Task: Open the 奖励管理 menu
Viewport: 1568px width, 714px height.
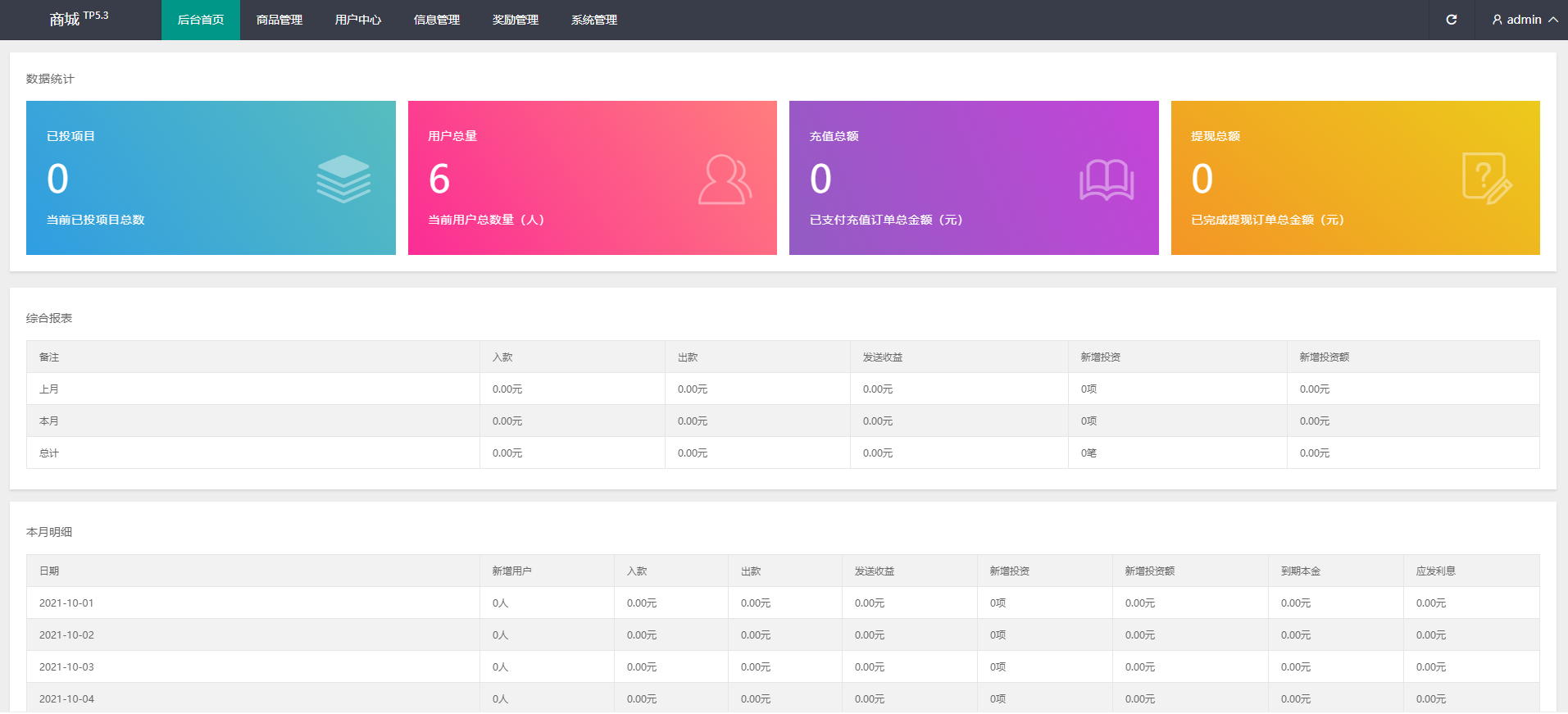Action: pyautogui.click(x=516, y=20)
